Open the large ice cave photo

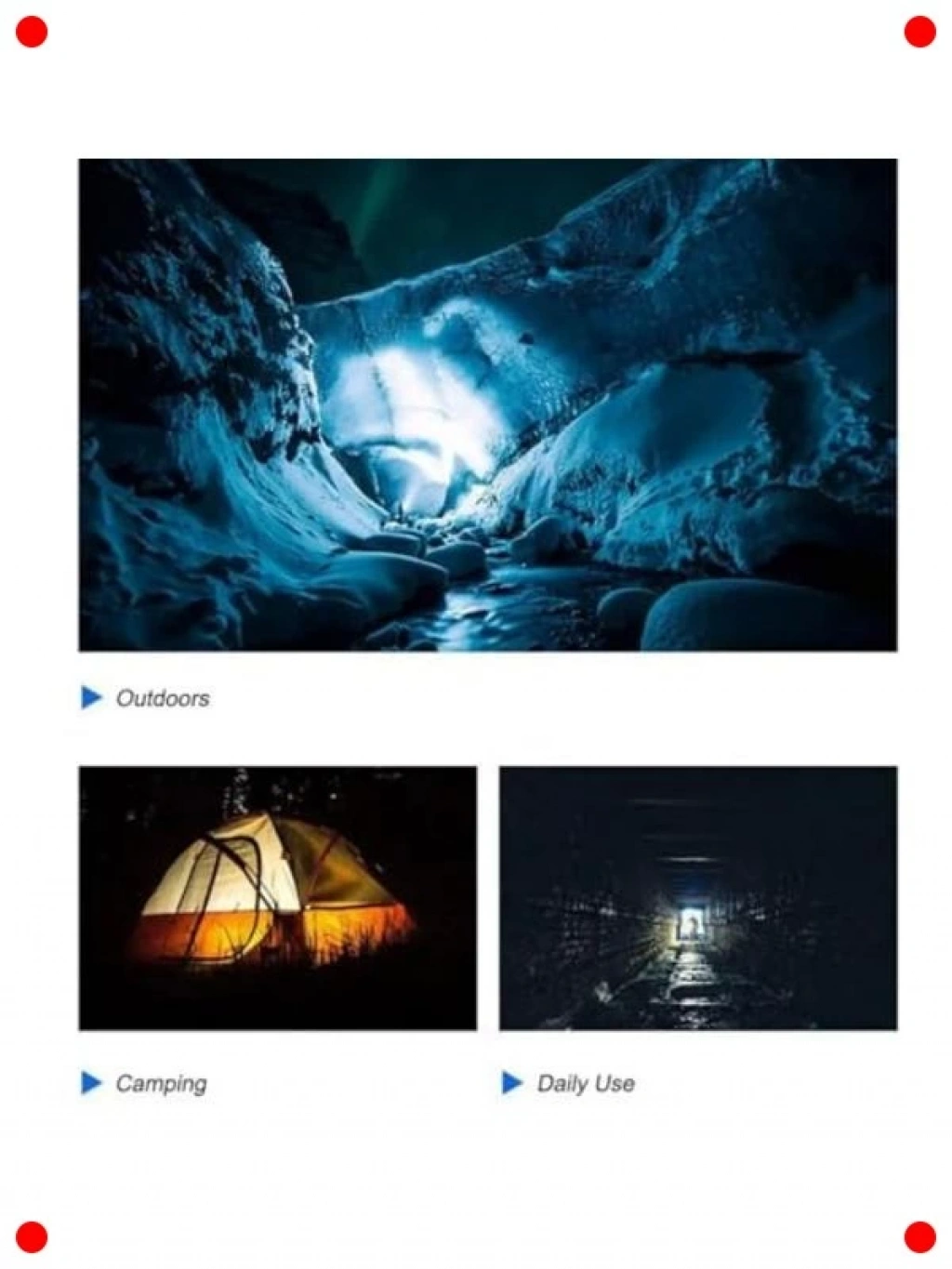pyautogui.click(x=488, y=404)
